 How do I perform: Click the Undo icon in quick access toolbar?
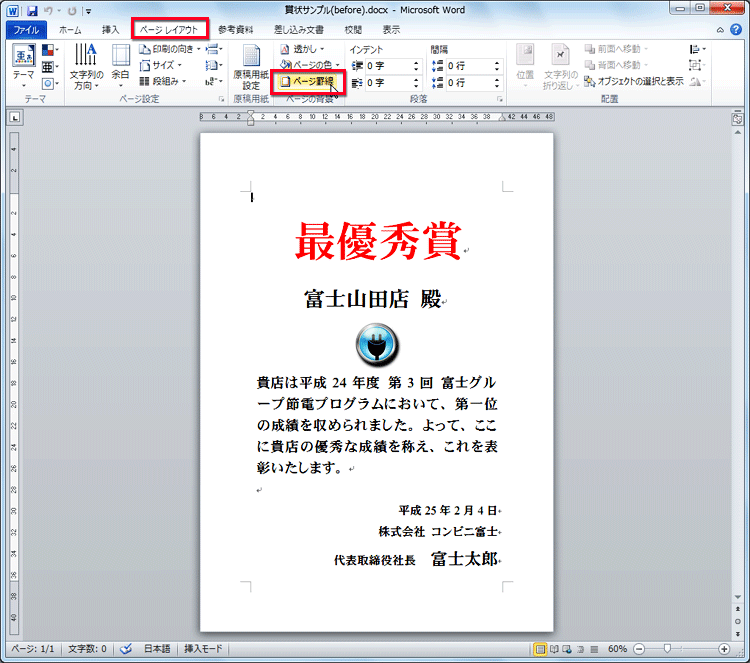click(x=48, y=11)
